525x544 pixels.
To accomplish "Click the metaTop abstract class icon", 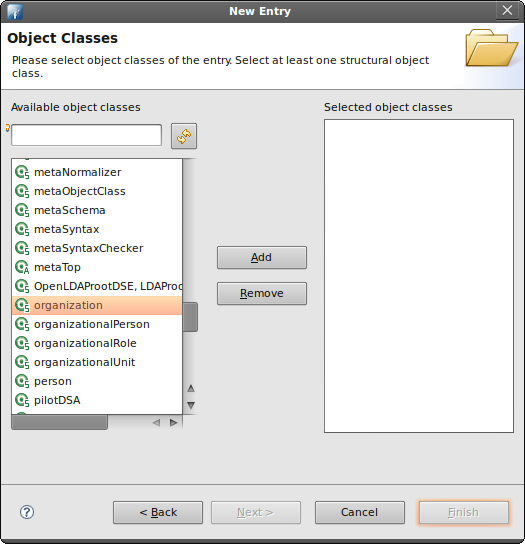I will click(x=22, y=267).
